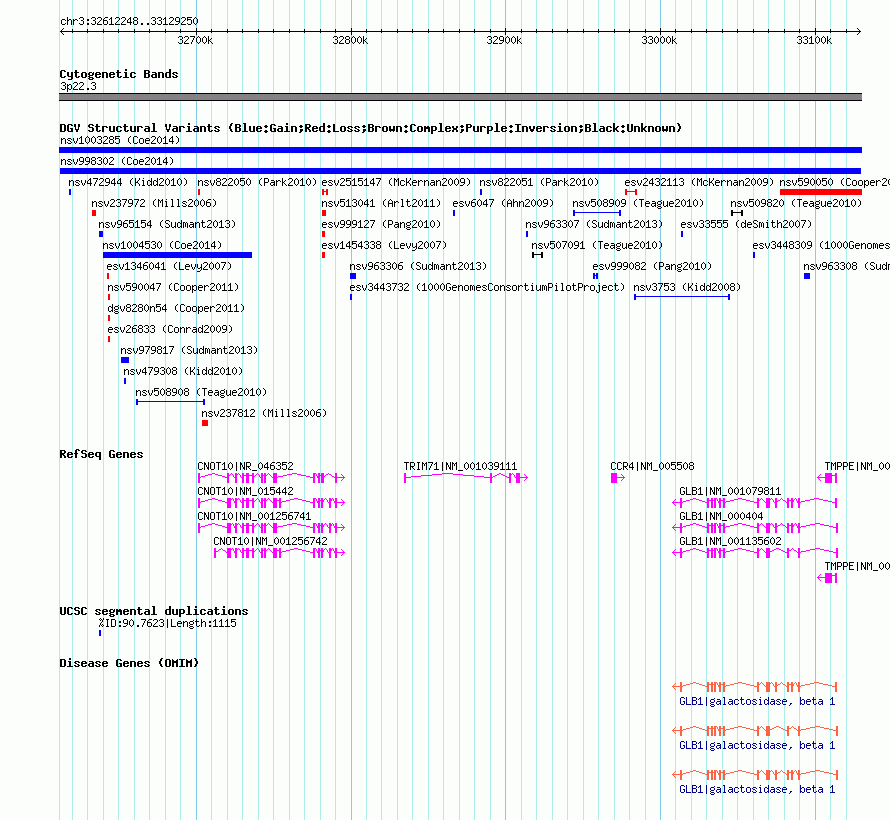890x820 pixels.
Task: Open nsv472944 (Kidd2010) variant
Action: pos(128,182)
